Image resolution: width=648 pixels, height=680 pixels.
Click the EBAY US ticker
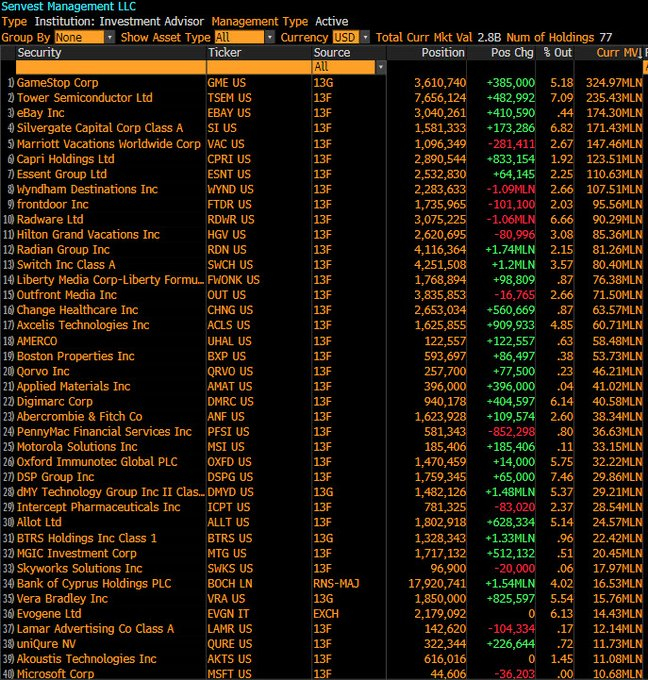click(x=229, y=113)
